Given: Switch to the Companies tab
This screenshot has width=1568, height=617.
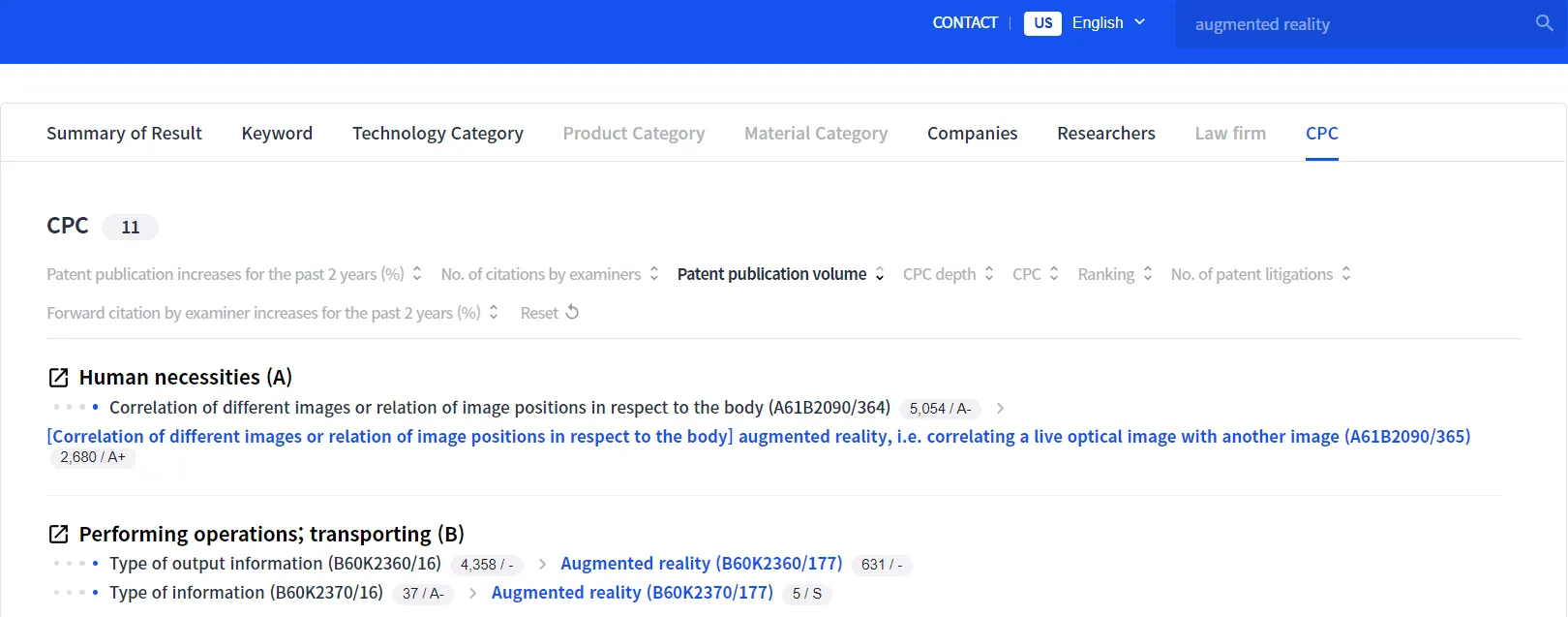Looking at the screenshot, I should click(x=972, y=134).
